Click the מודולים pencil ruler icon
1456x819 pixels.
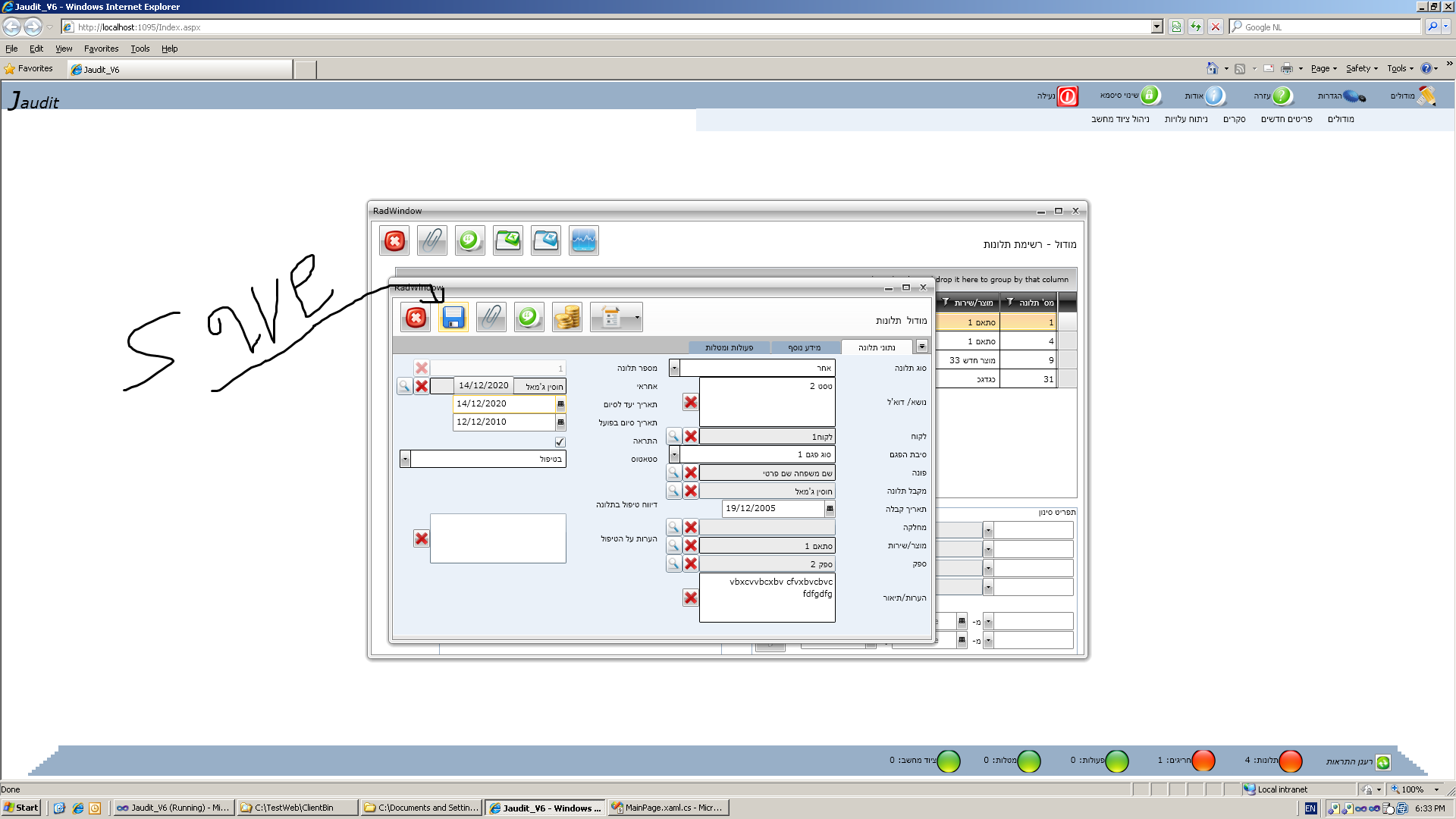[x=1426, y=96]
